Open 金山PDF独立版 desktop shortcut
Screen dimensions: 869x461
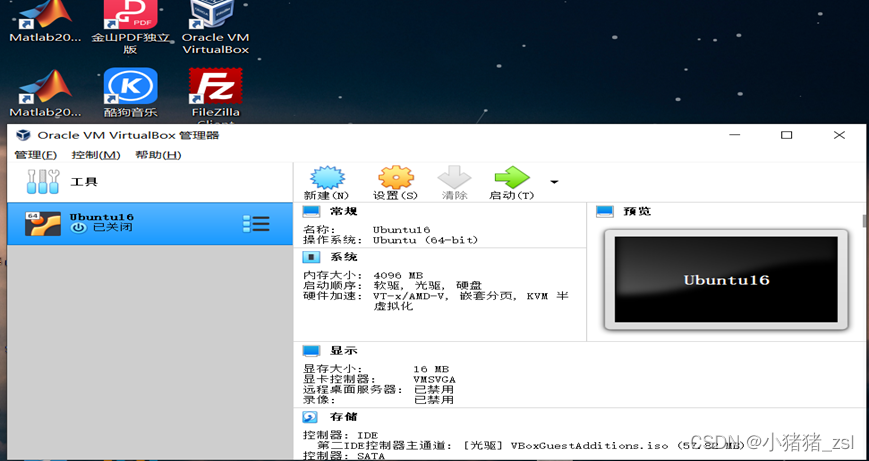tap(130, 28)
